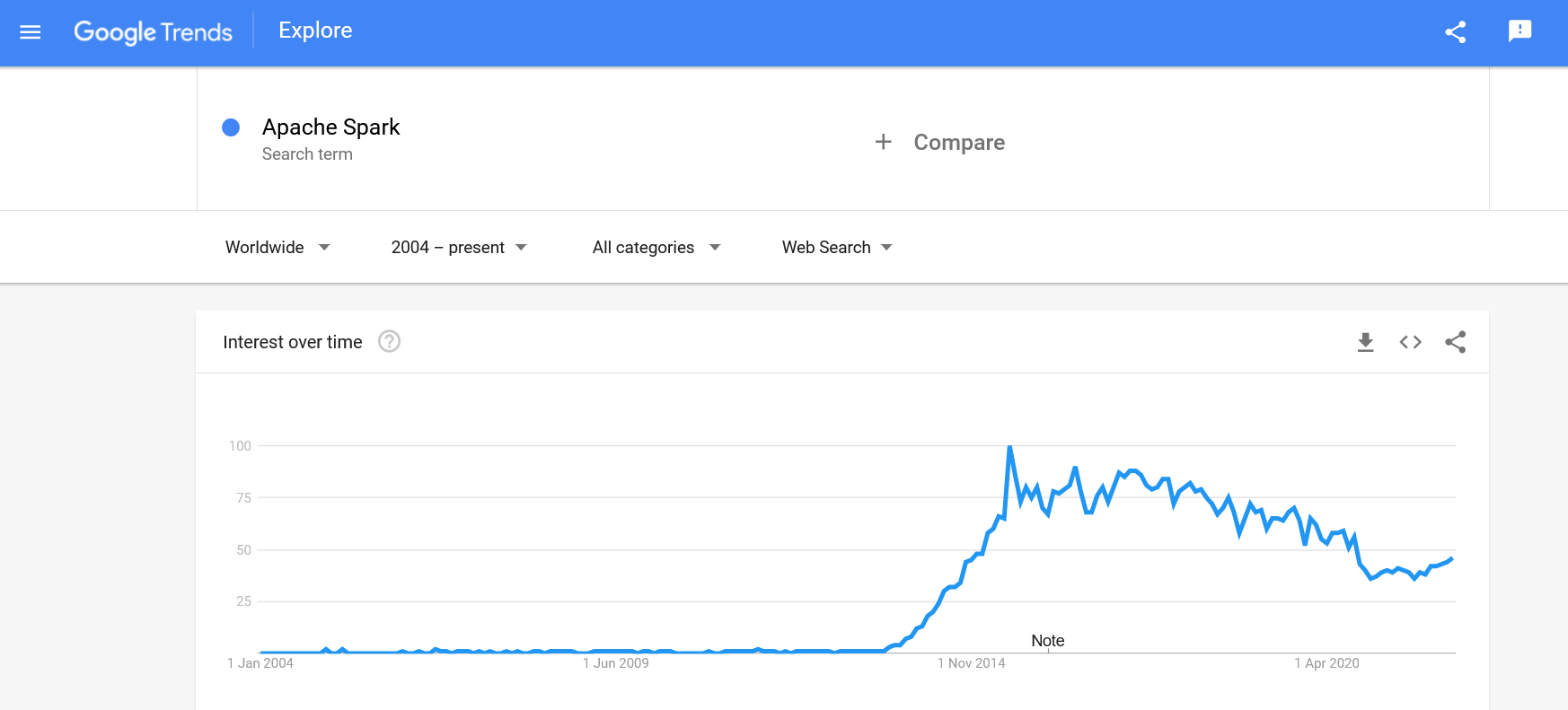Click the Compare button
This screenshot has height=710, width=1568.
pos(958,143)
